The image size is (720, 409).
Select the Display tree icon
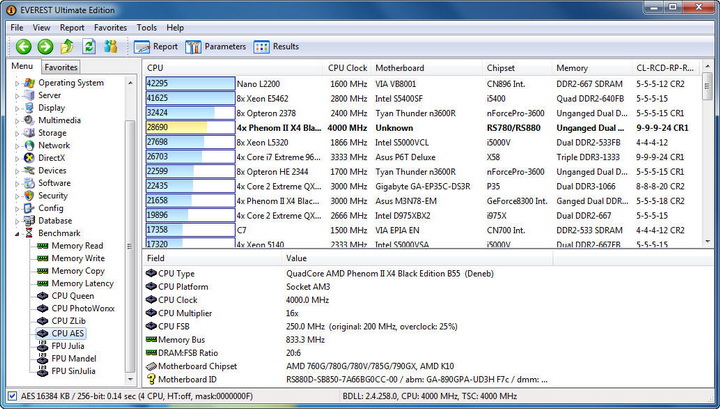tap(29, 108)
